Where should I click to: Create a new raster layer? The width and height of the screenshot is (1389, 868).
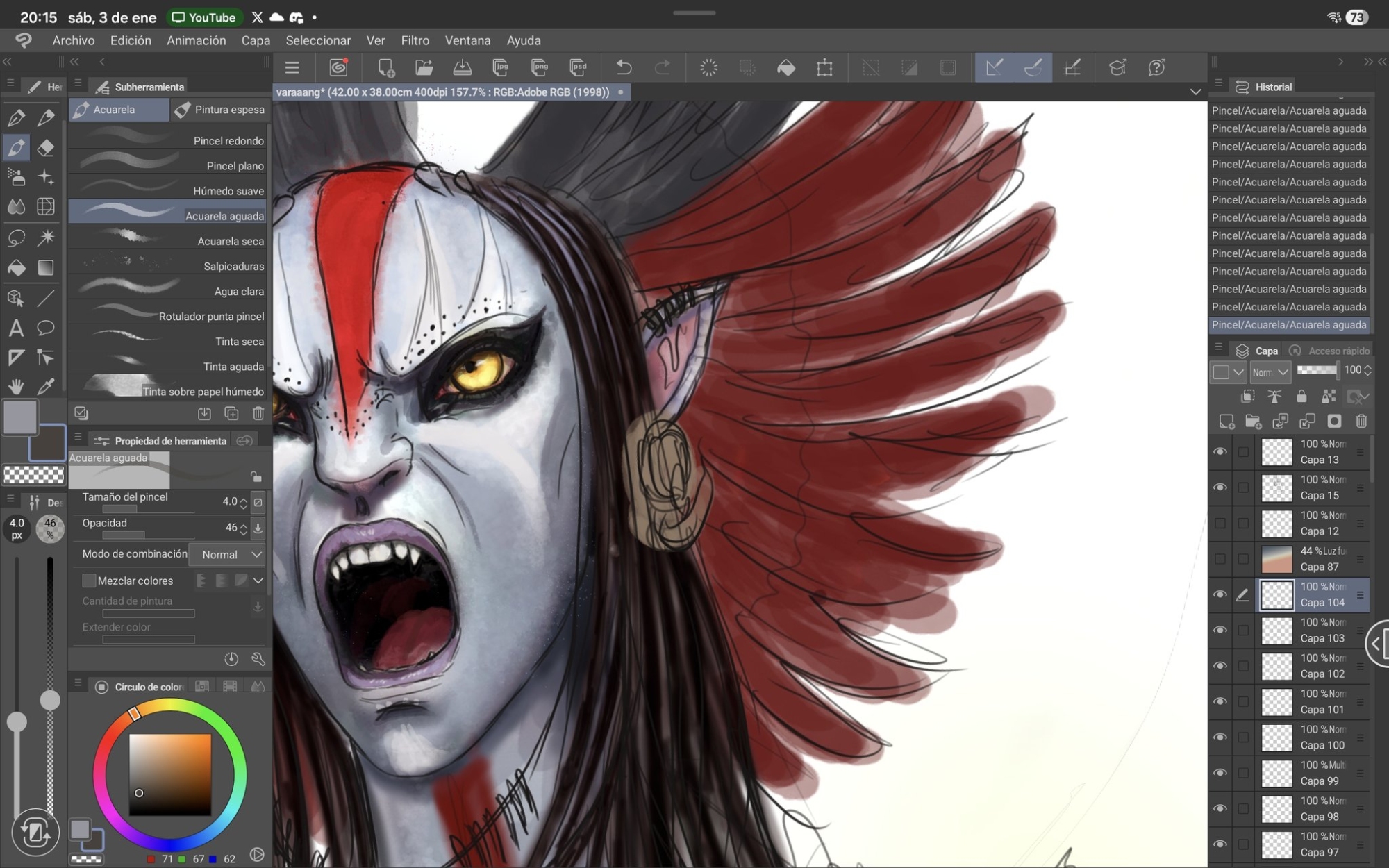1226,422
